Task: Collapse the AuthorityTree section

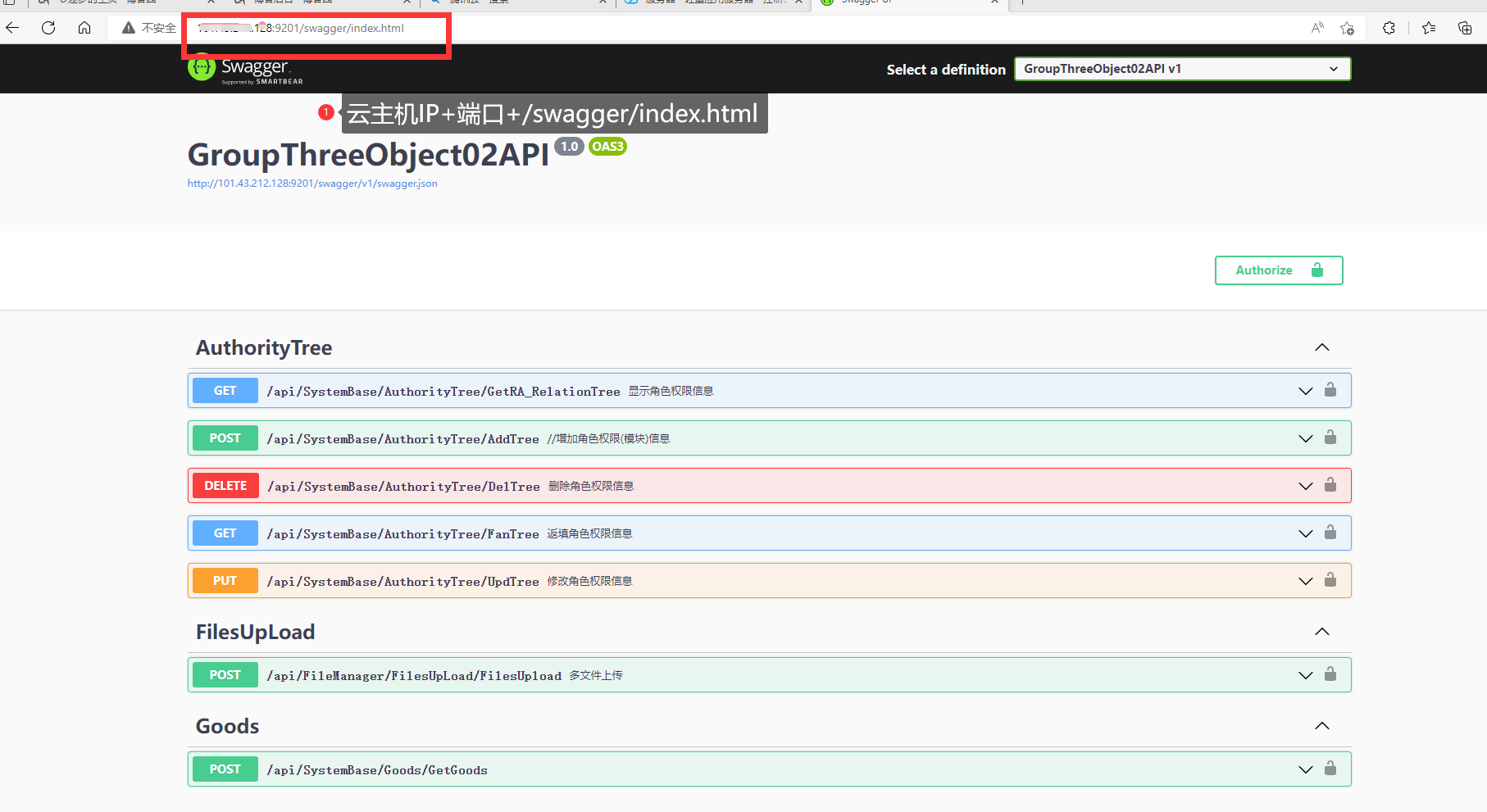Action: [1321, 347]
